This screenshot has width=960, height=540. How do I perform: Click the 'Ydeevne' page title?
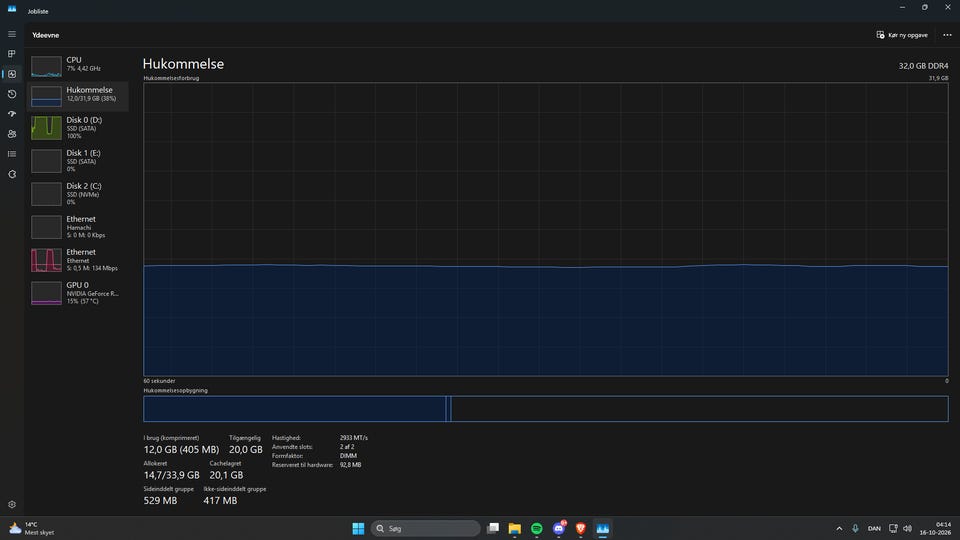click(46, 35)
